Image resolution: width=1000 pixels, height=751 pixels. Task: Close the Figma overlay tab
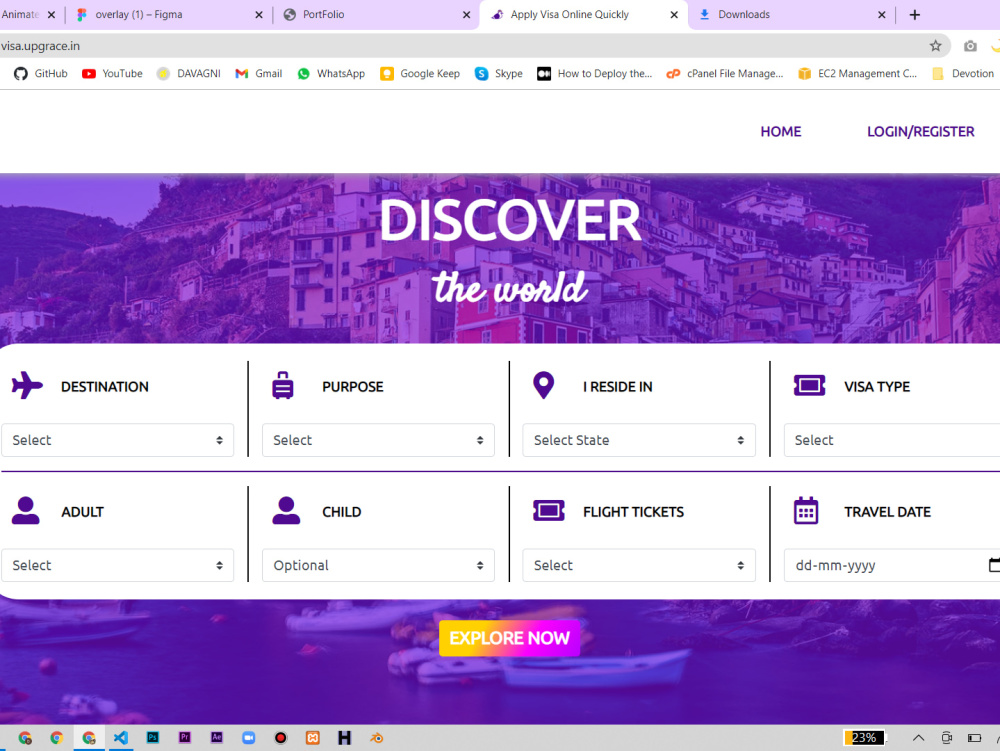259,15
